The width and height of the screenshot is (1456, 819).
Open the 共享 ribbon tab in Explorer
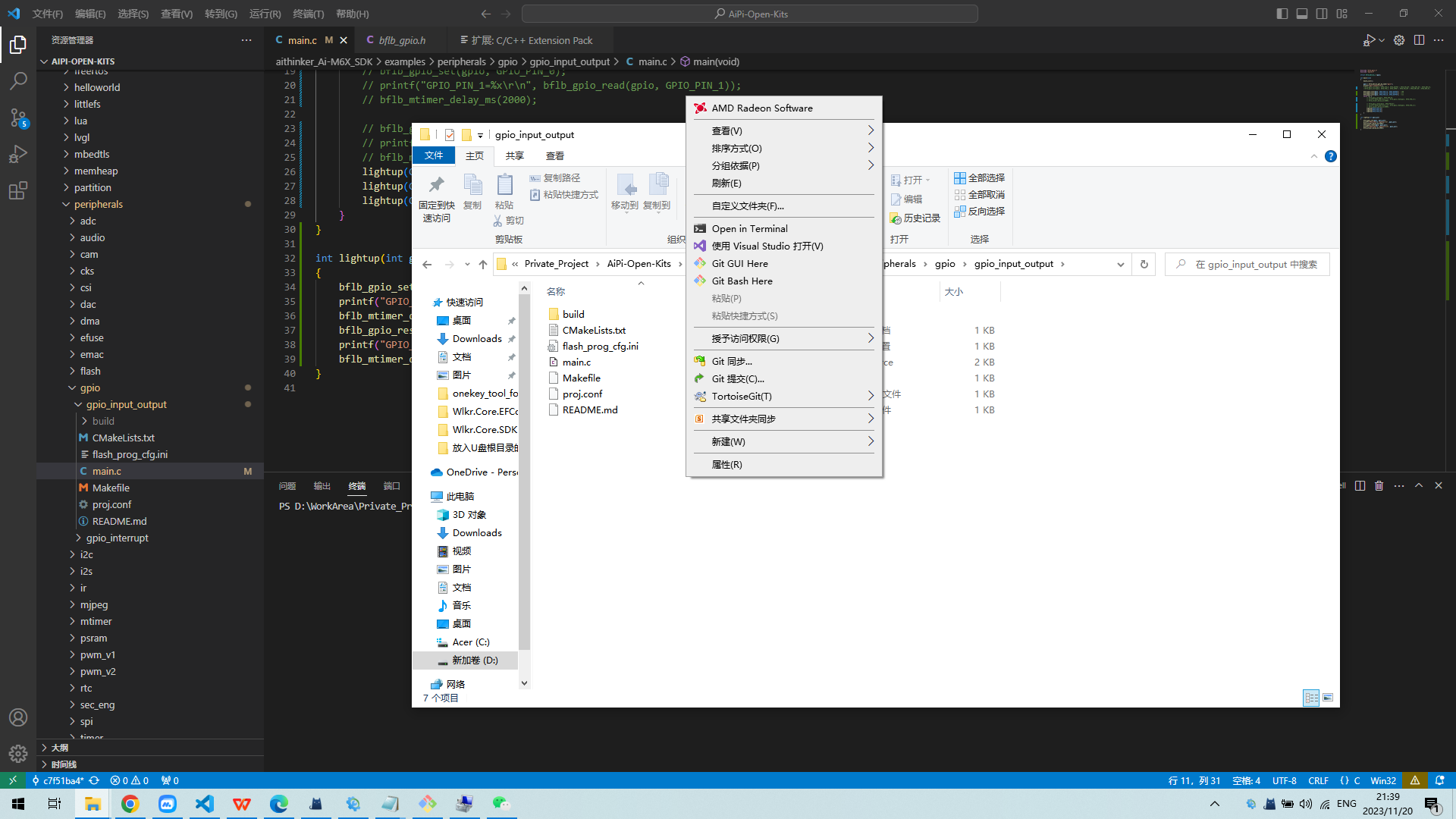(x=515, y=156)
